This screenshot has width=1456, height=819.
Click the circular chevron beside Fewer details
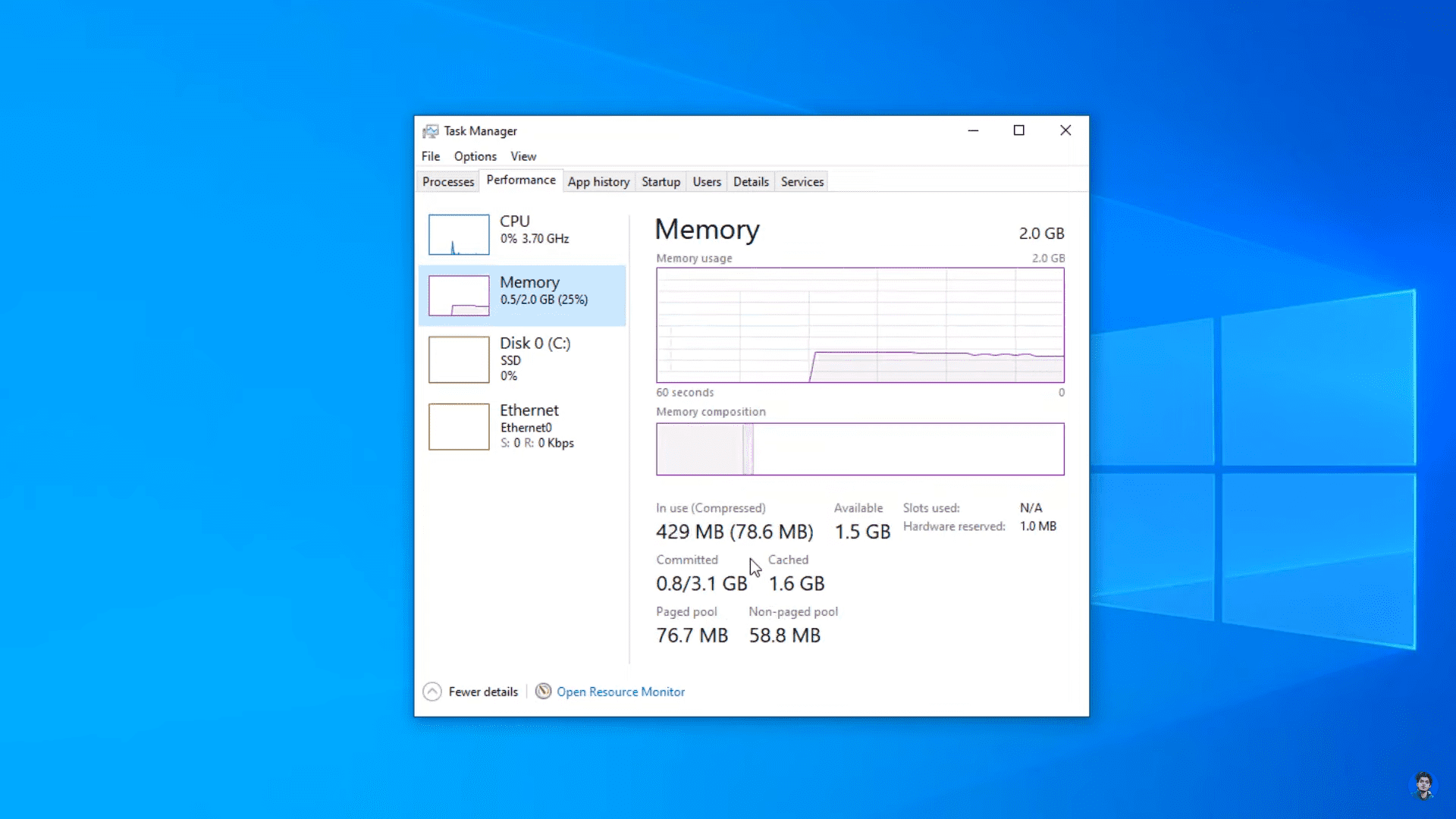(432, 691)
